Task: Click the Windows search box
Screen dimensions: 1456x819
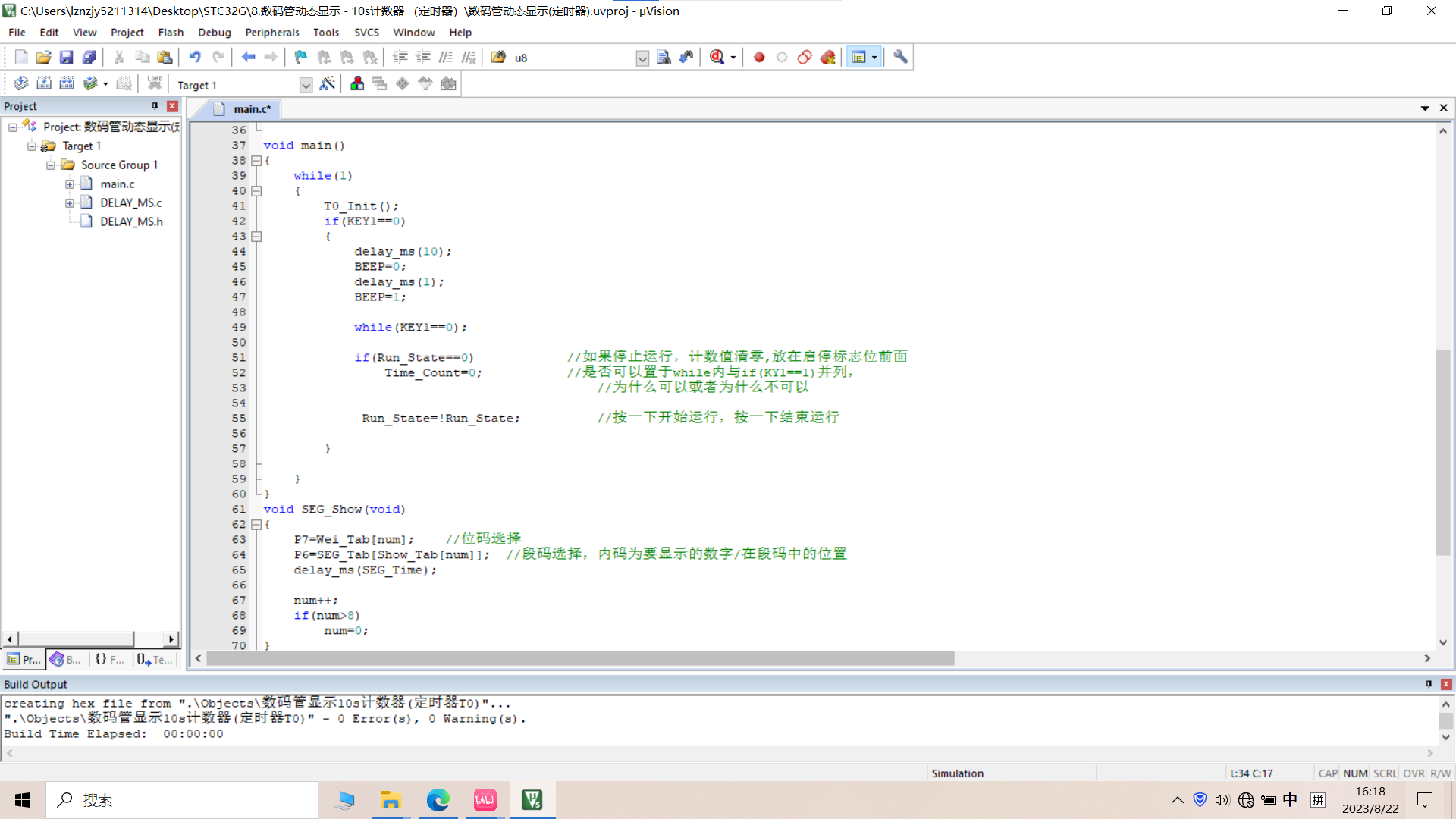Action: 182,800
